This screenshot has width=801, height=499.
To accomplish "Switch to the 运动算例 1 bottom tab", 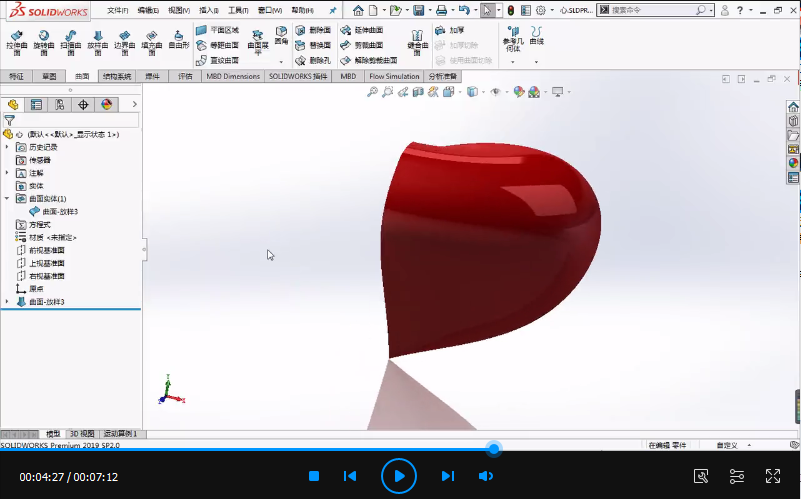I will [121, 434].
